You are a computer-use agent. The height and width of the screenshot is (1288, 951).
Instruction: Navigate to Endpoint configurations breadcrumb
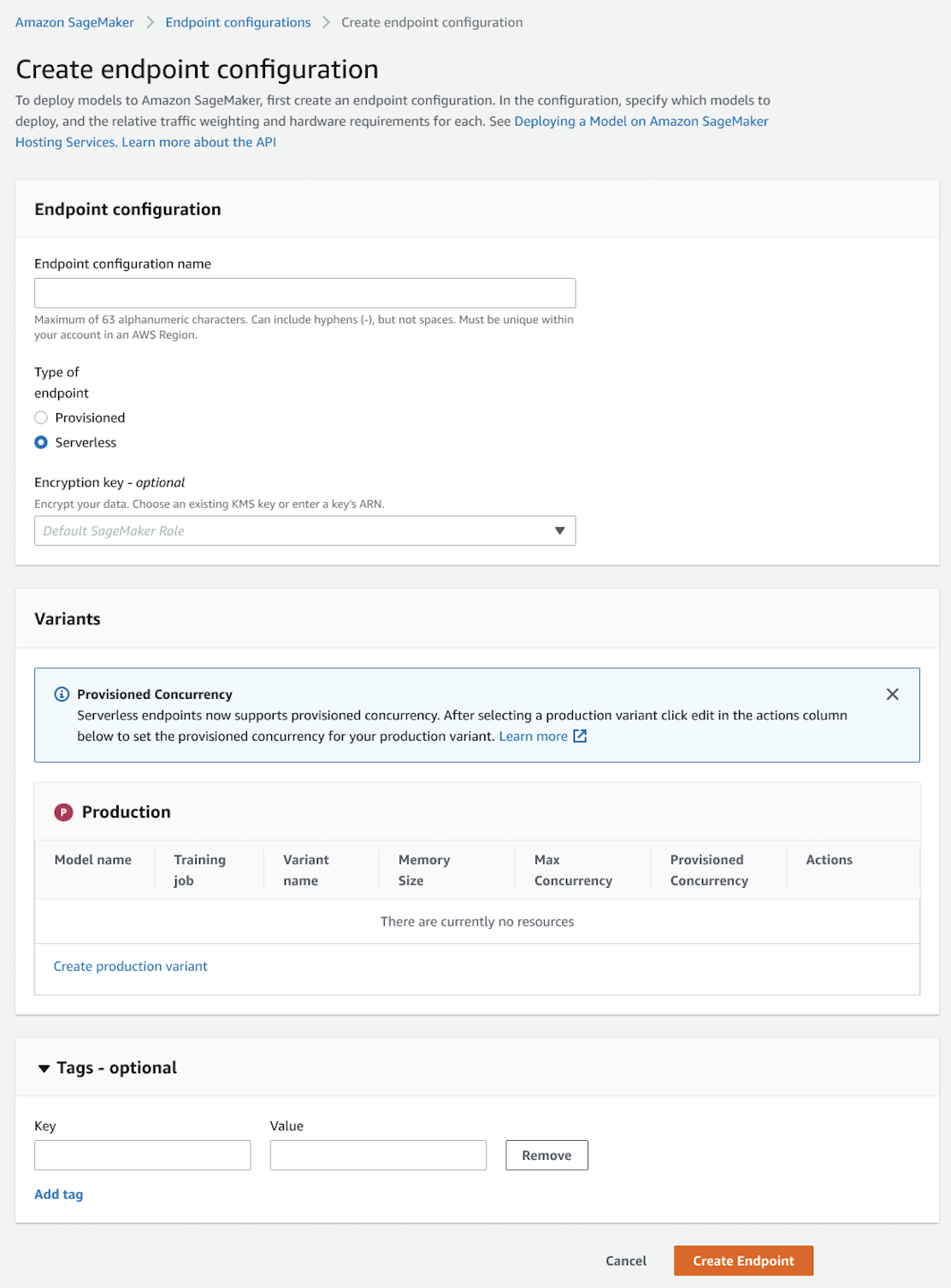238,21
